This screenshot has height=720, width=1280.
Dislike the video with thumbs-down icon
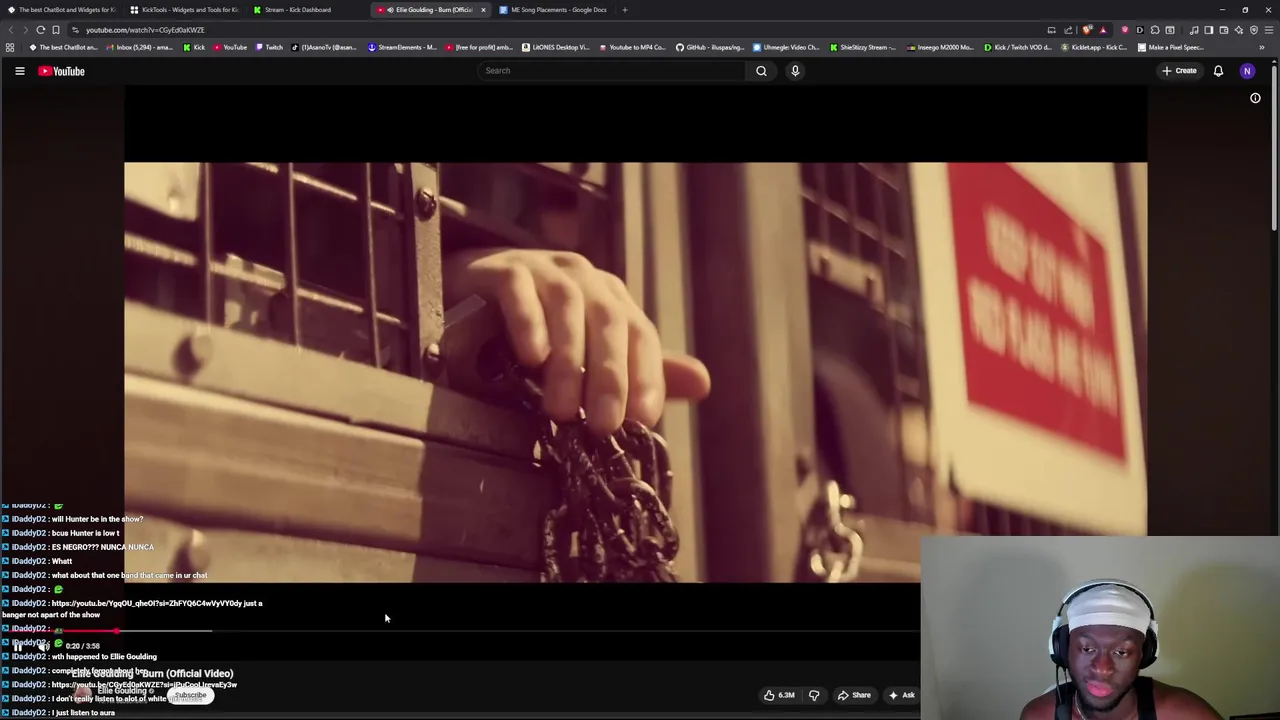(814, 695)
